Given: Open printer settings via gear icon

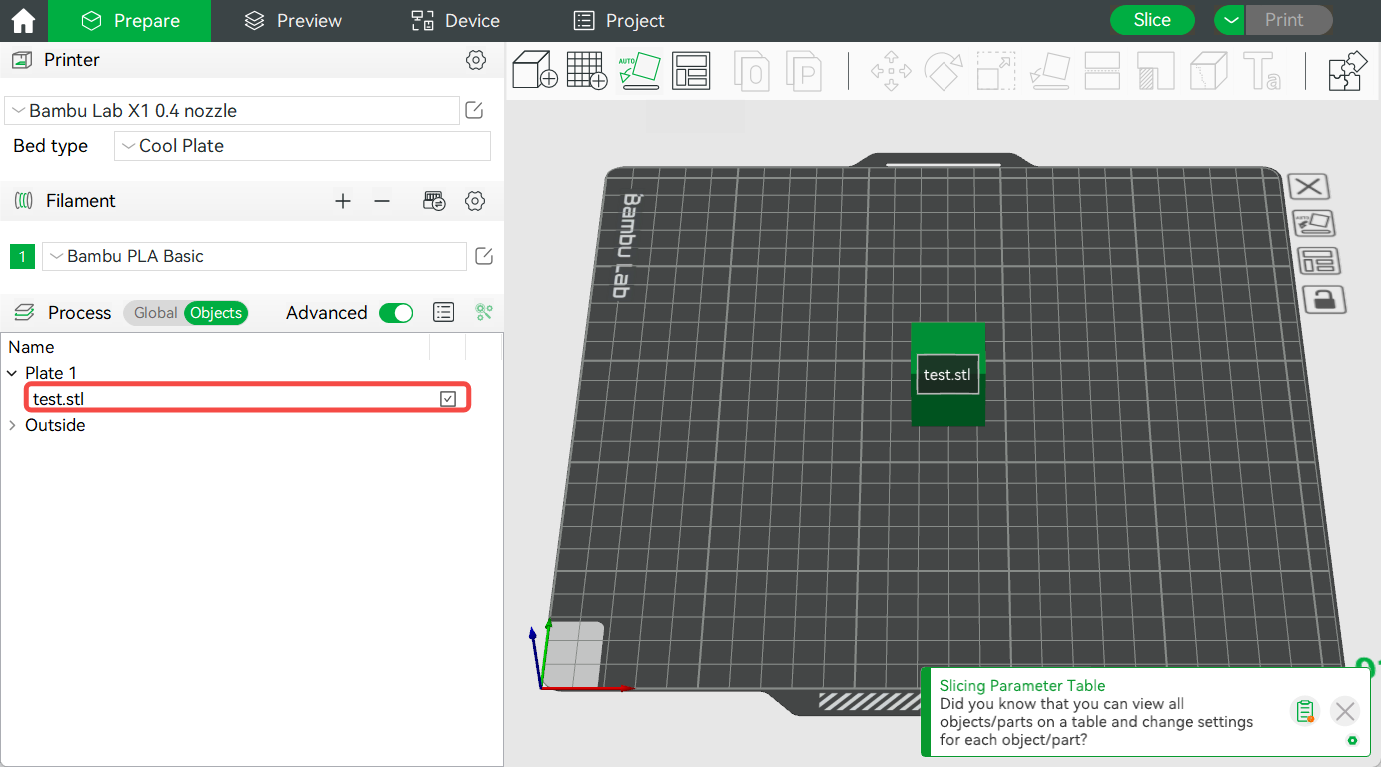Looking at the screenshot, I should tap(476, 60).
